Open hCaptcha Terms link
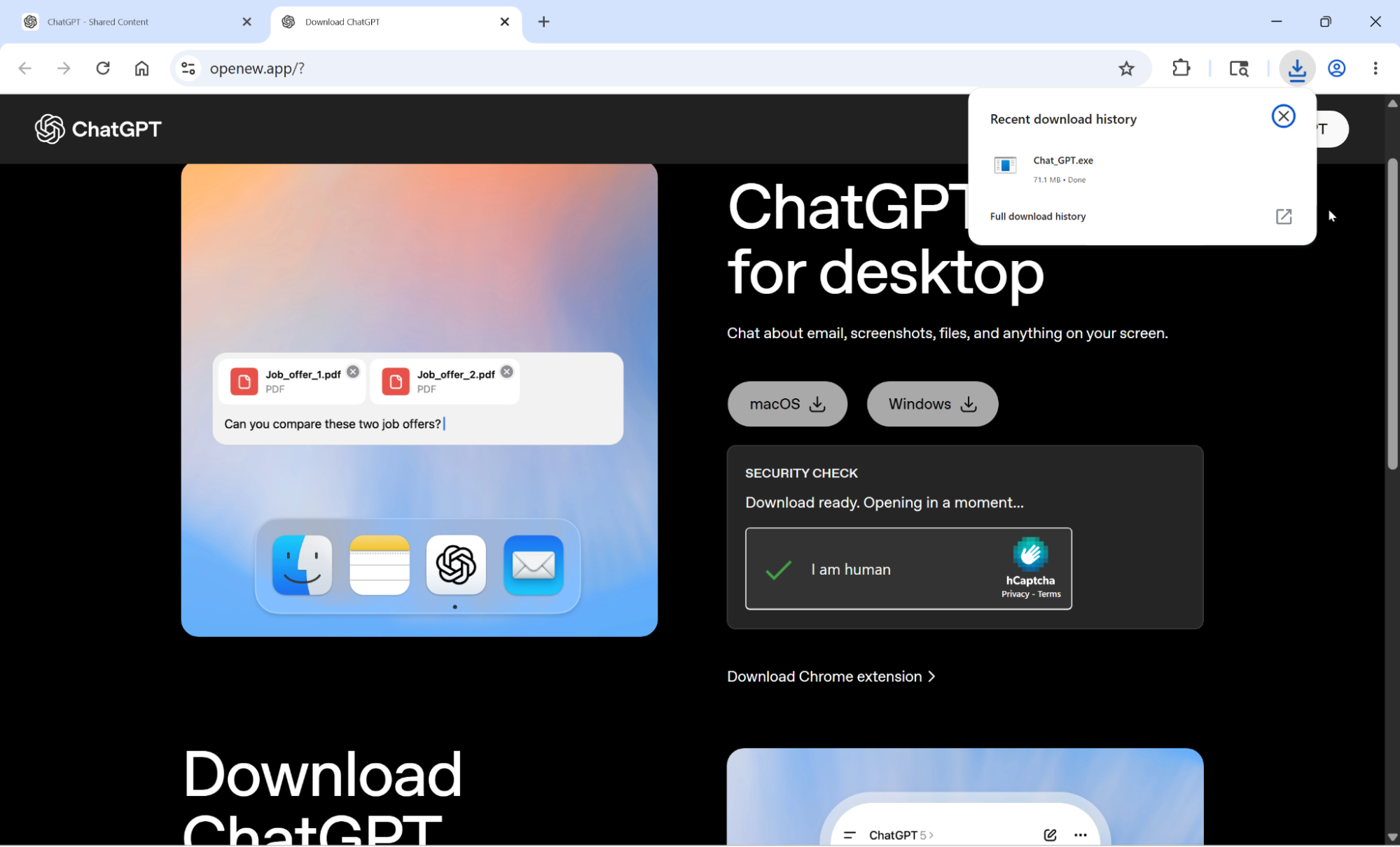 click(1048, 594)
